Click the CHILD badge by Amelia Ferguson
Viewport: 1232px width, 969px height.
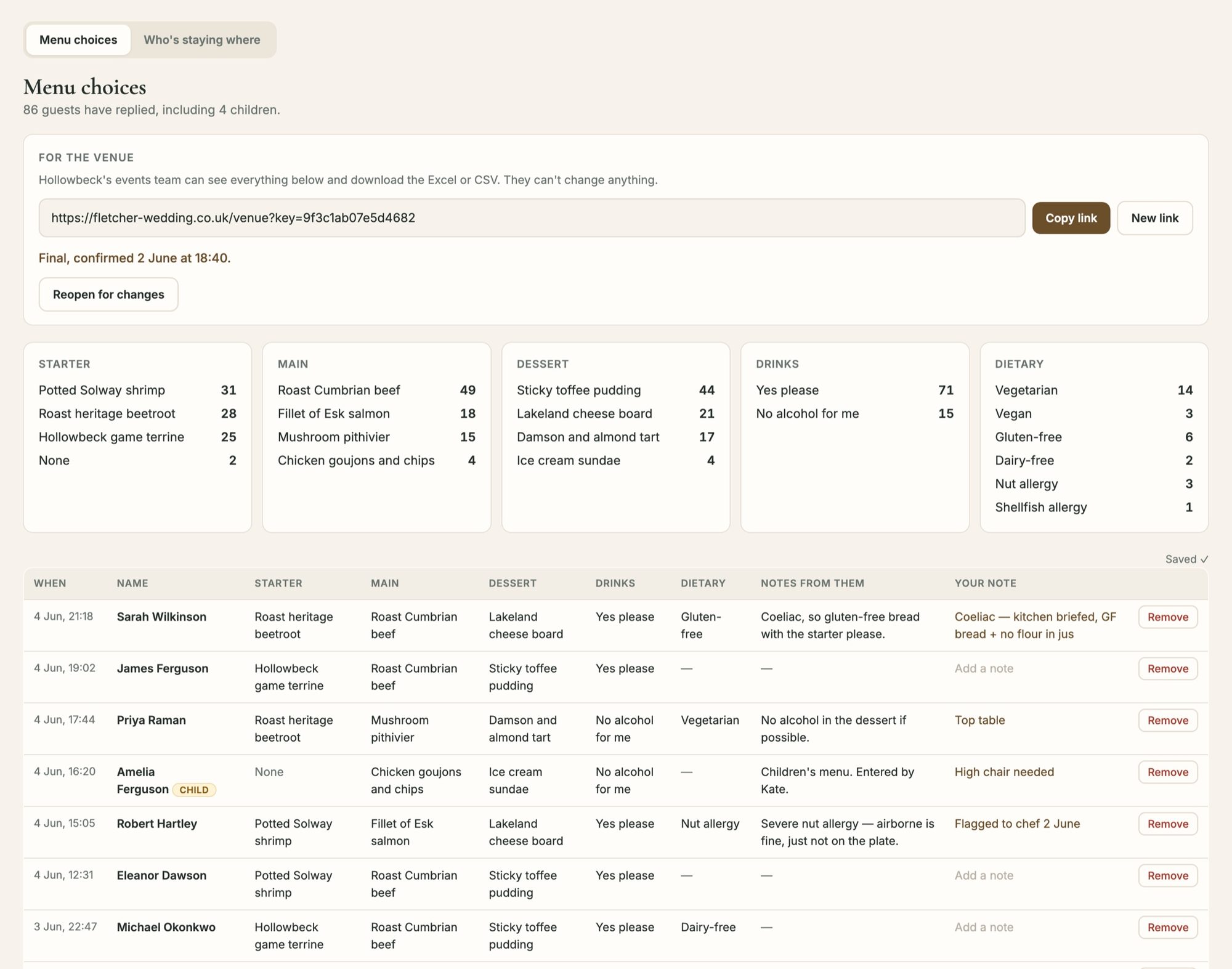click(x=194, y=790)
